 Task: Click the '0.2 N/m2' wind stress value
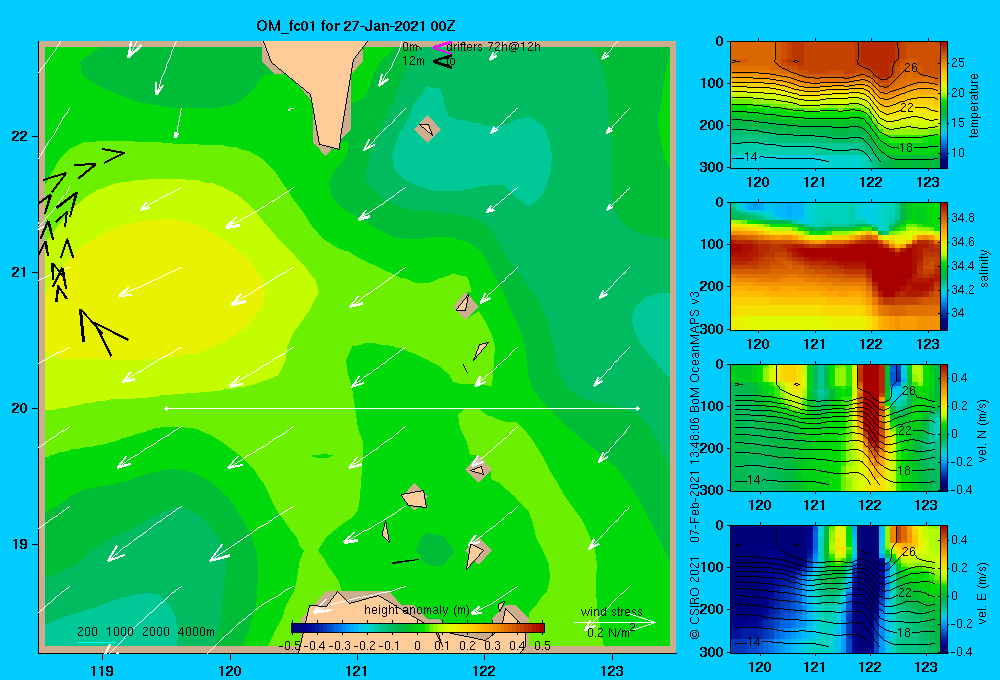(611, 632)
